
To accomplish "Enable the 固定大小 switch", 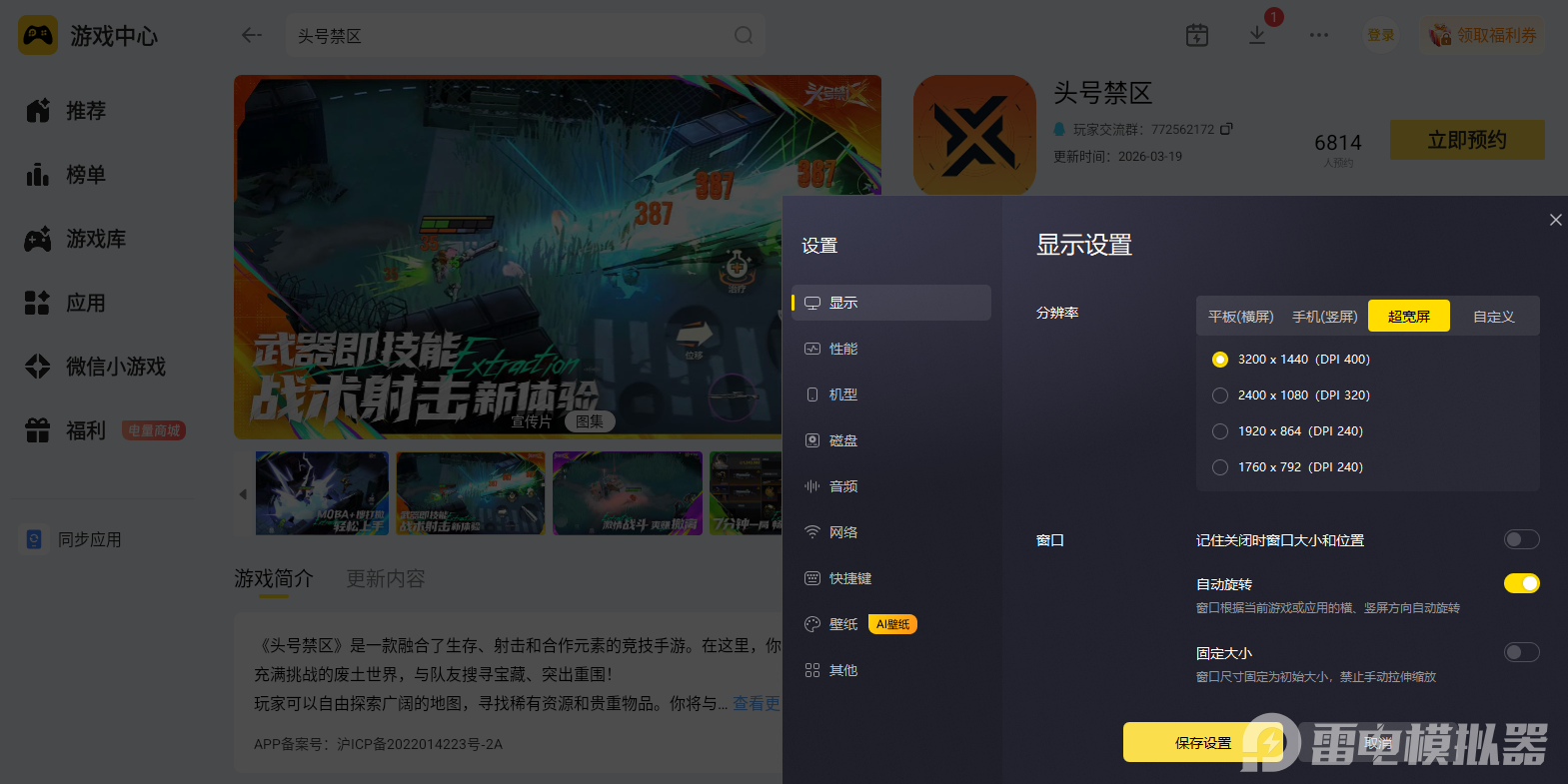I will (1522, 652).
